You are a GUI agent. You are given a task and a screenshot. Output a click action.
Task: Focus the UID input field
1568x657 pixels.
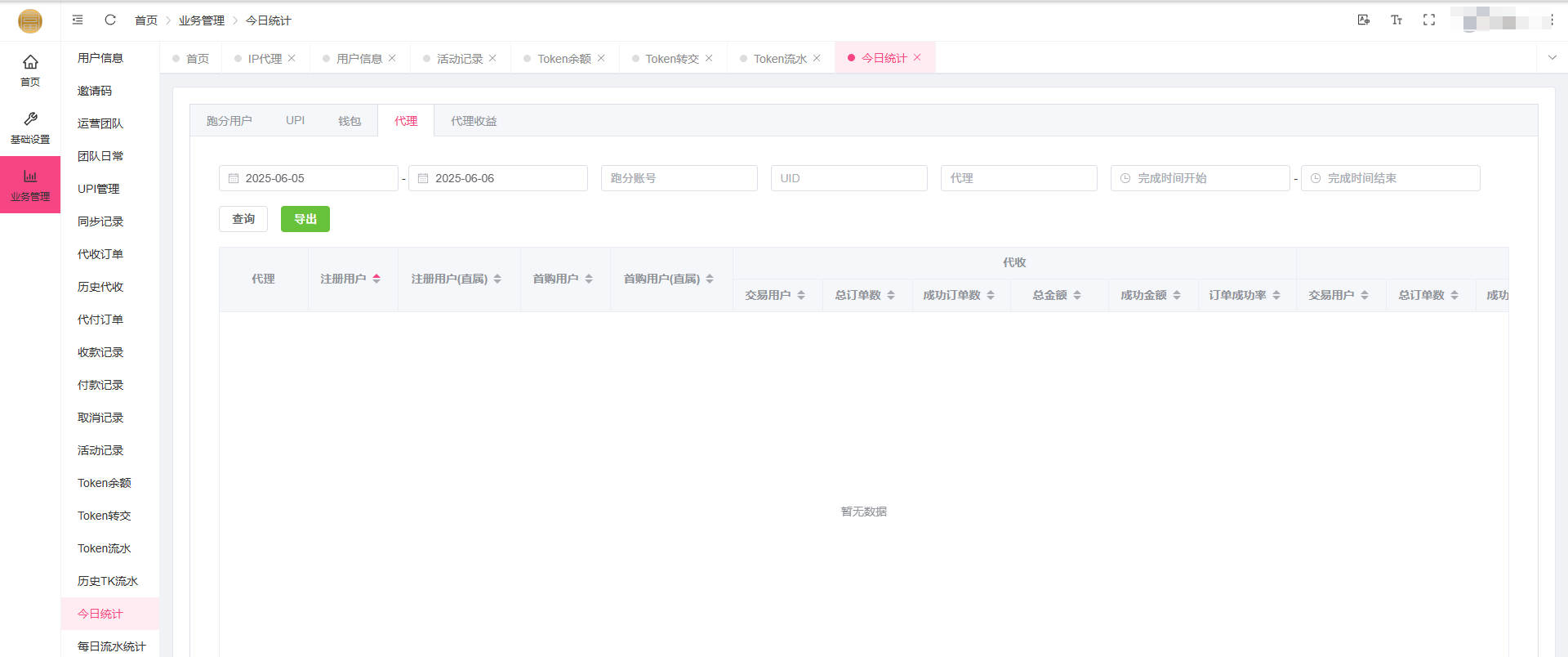coord(849,178)
